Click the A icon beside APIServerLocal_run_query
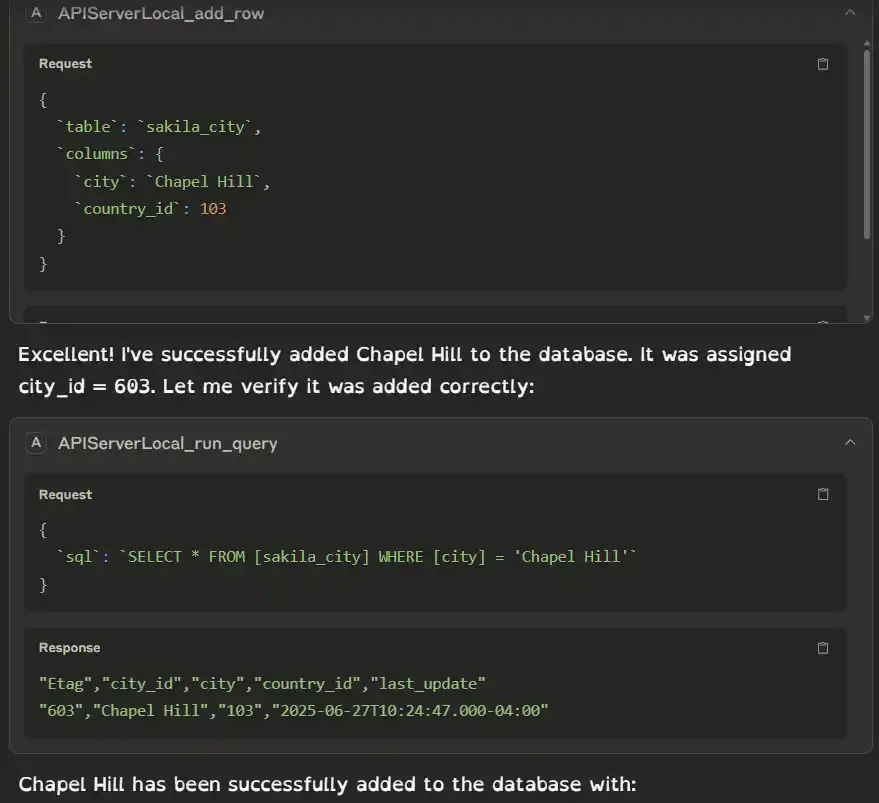Viewport: 879px width, 803px height. [x=36, y=443]
